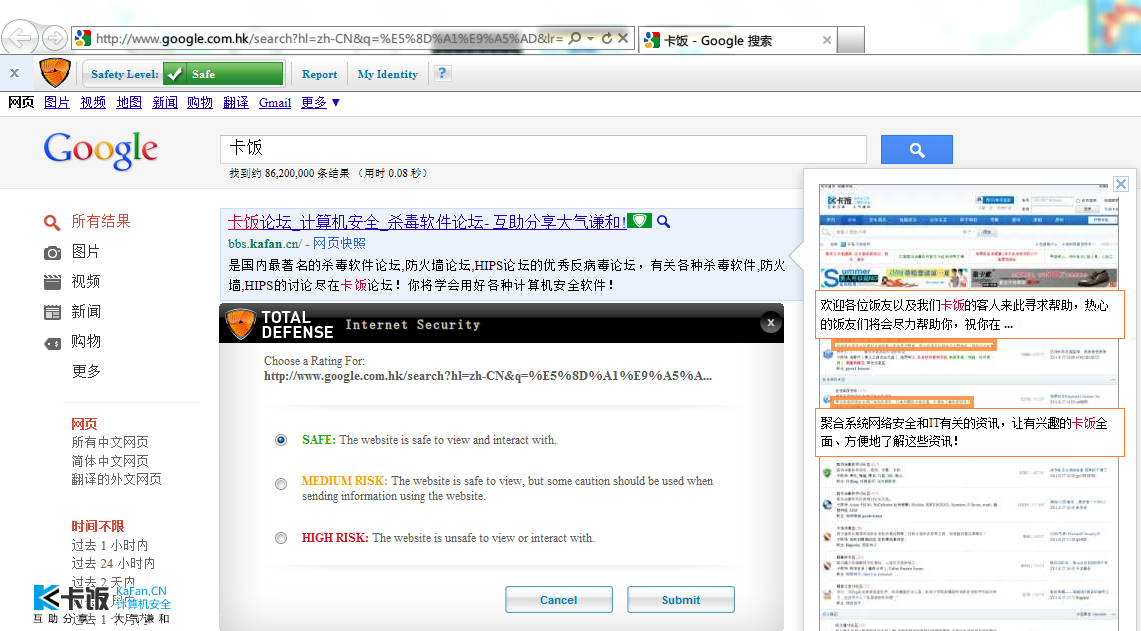Click the 新闻 news icon in sidebar
This screenshot has width=1141, height=631.
(x=52, y=312)
